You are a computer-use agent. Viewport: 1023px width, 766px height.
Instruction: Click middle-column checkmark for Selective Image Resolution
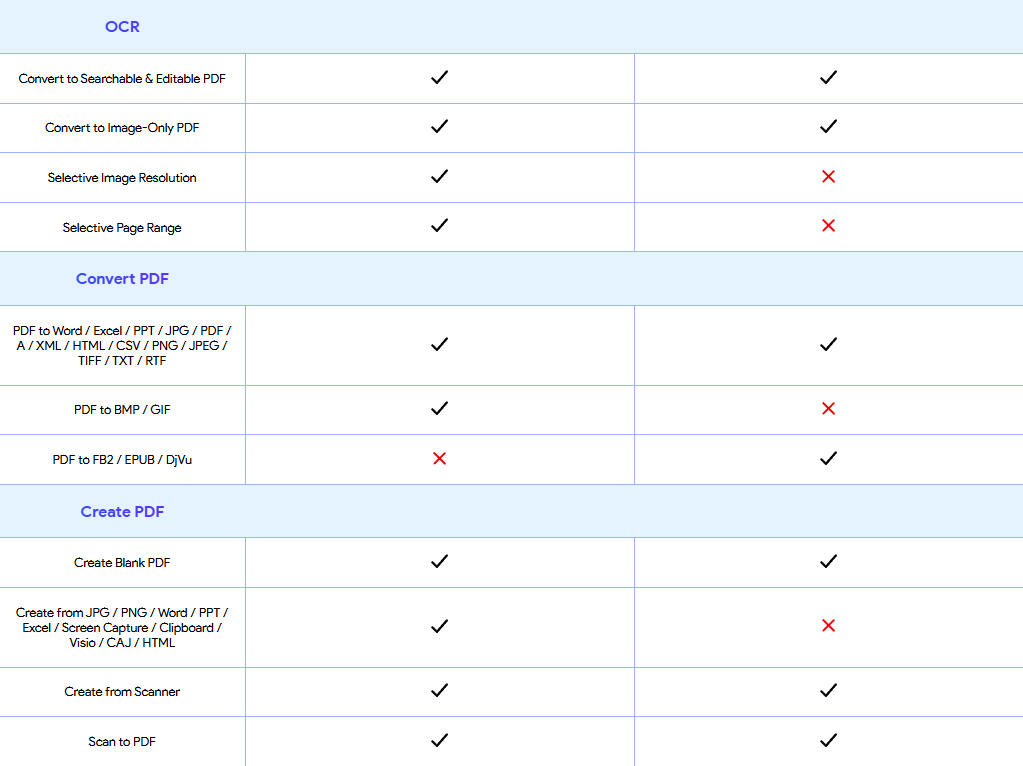click(440, 176)
